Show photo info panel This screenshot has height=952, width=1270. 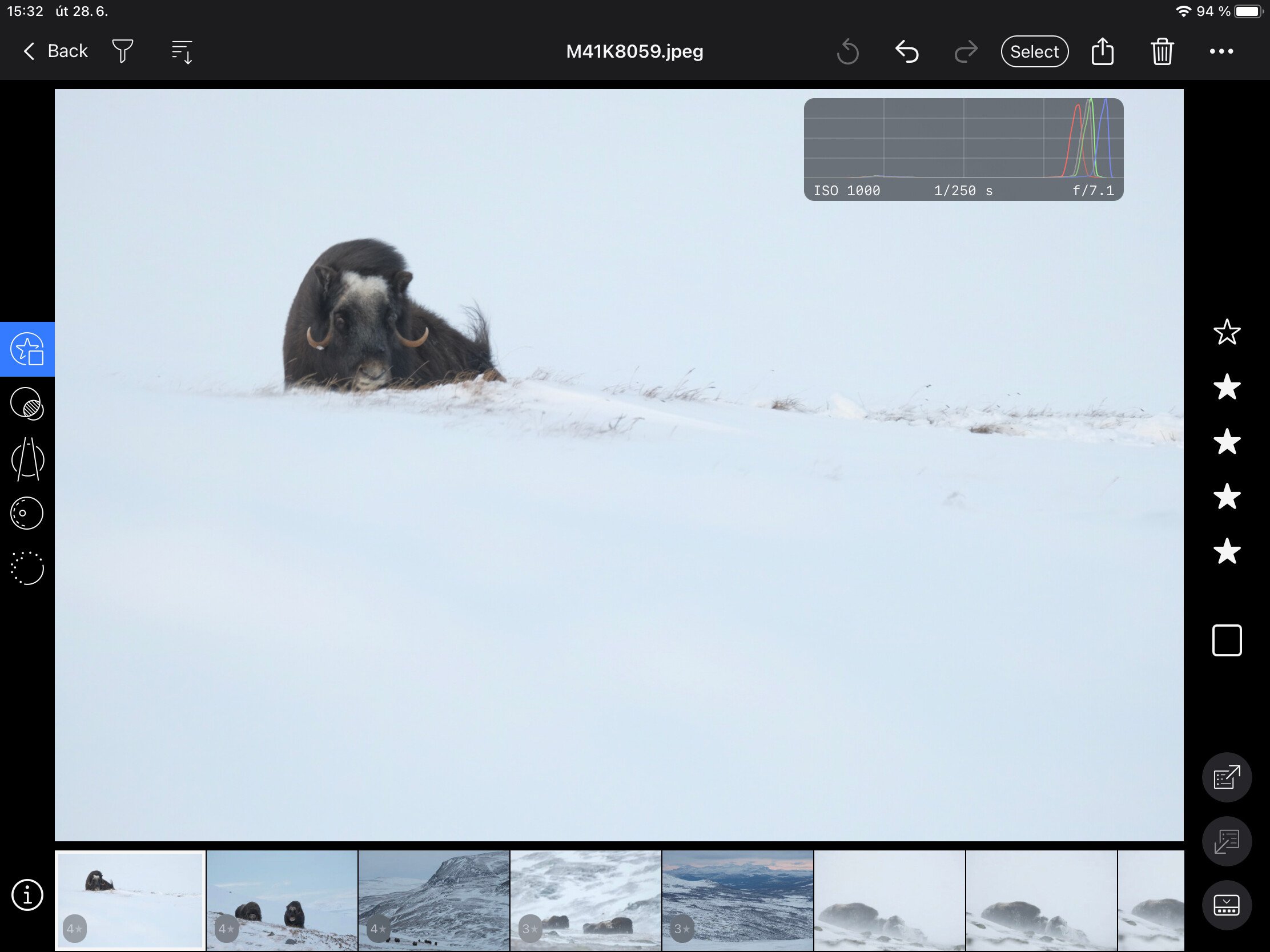(x=27, y=894)
